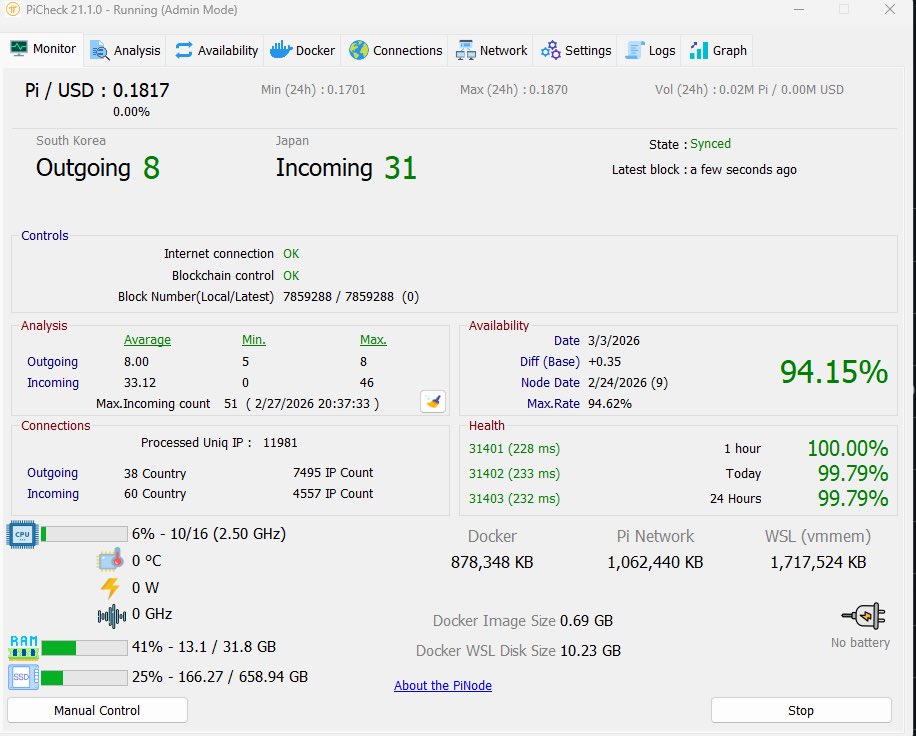916x736 pixels.
Task: View the Logs tab
Action: coord(650,51)
